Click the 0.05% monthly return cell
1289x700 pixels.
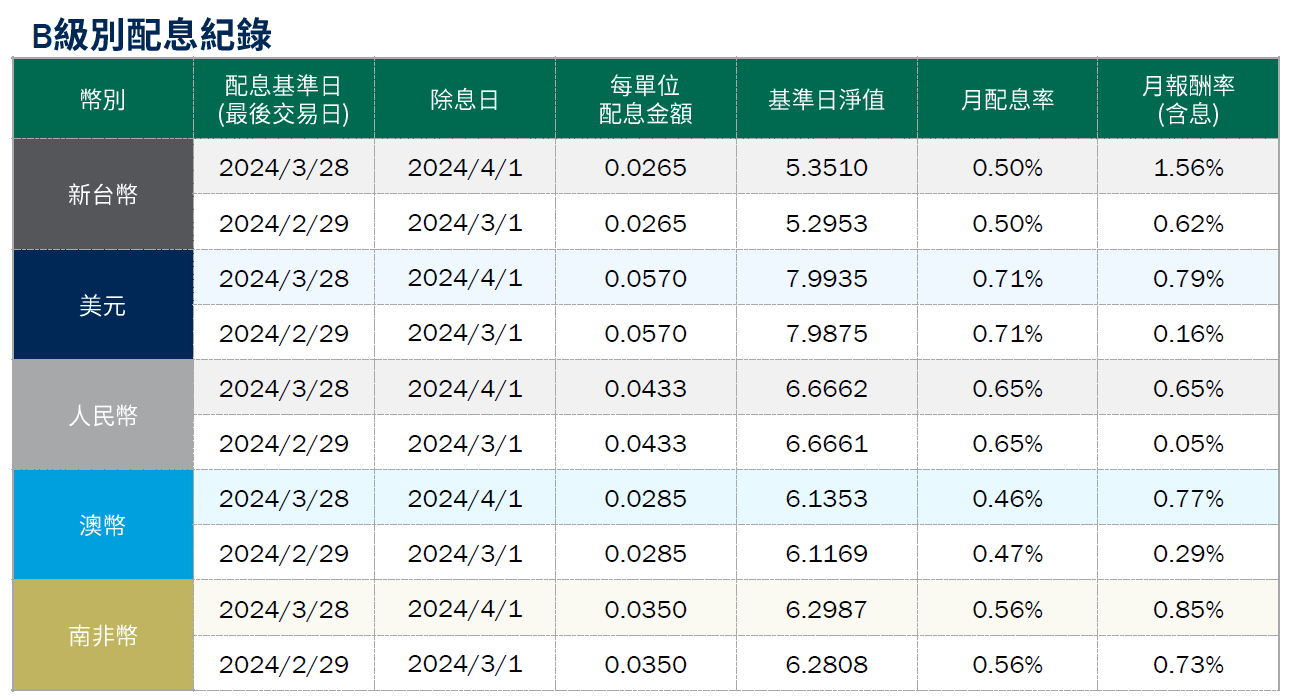[x=1188, y=444]
